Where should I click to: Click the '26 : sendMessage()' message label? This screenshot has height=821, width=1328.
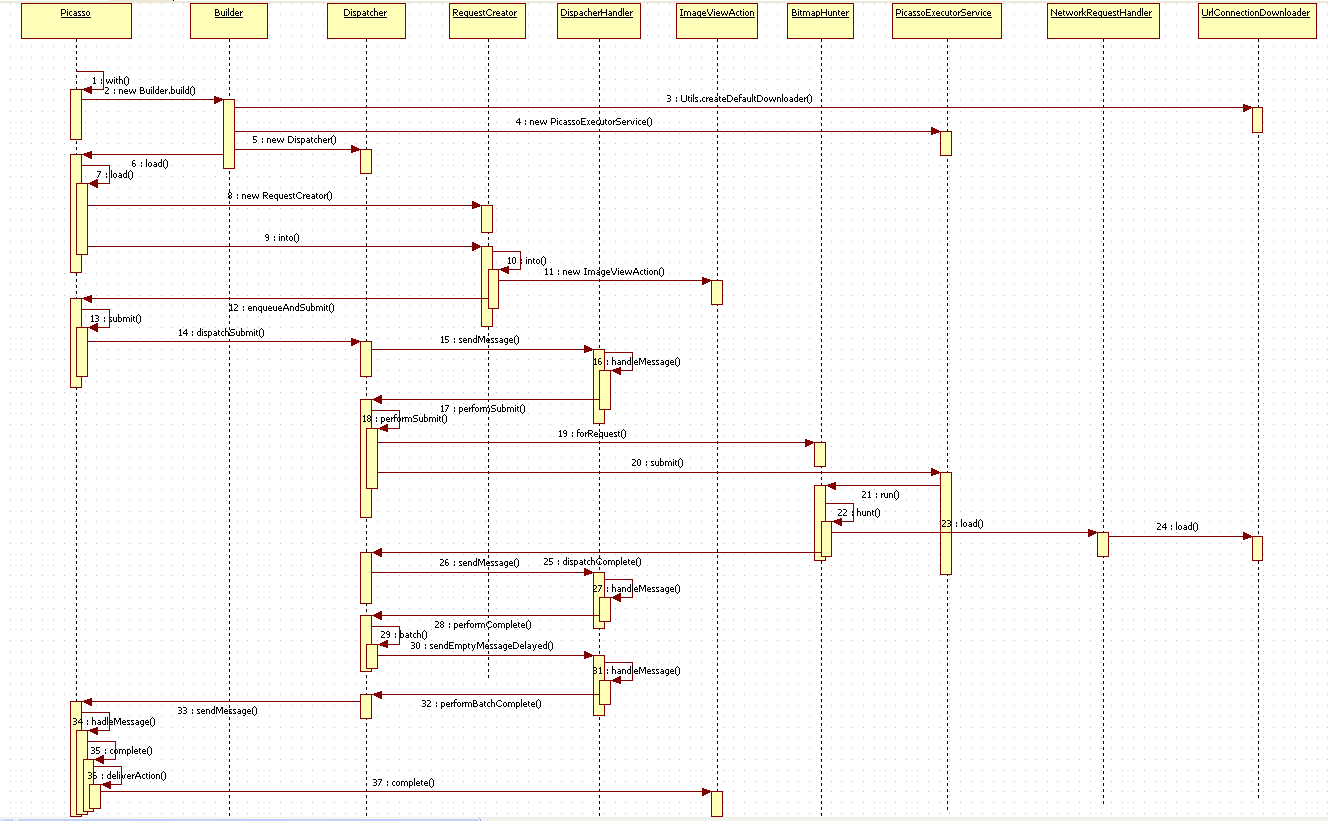point(479,563)
